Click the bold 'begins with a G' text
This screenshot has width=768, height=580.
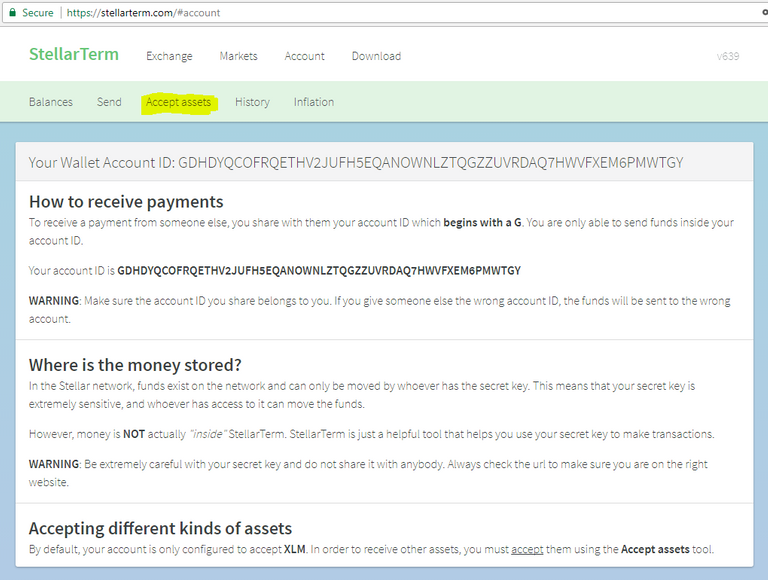click(x=482, y=222)
